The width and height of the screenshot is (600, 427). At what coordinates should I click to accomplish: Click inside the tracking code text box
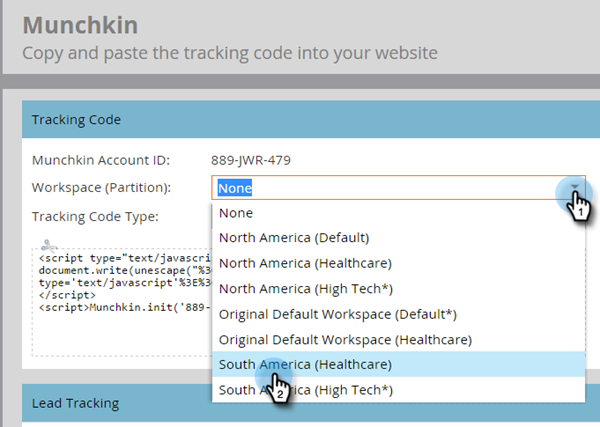click(x=122, y=302)
